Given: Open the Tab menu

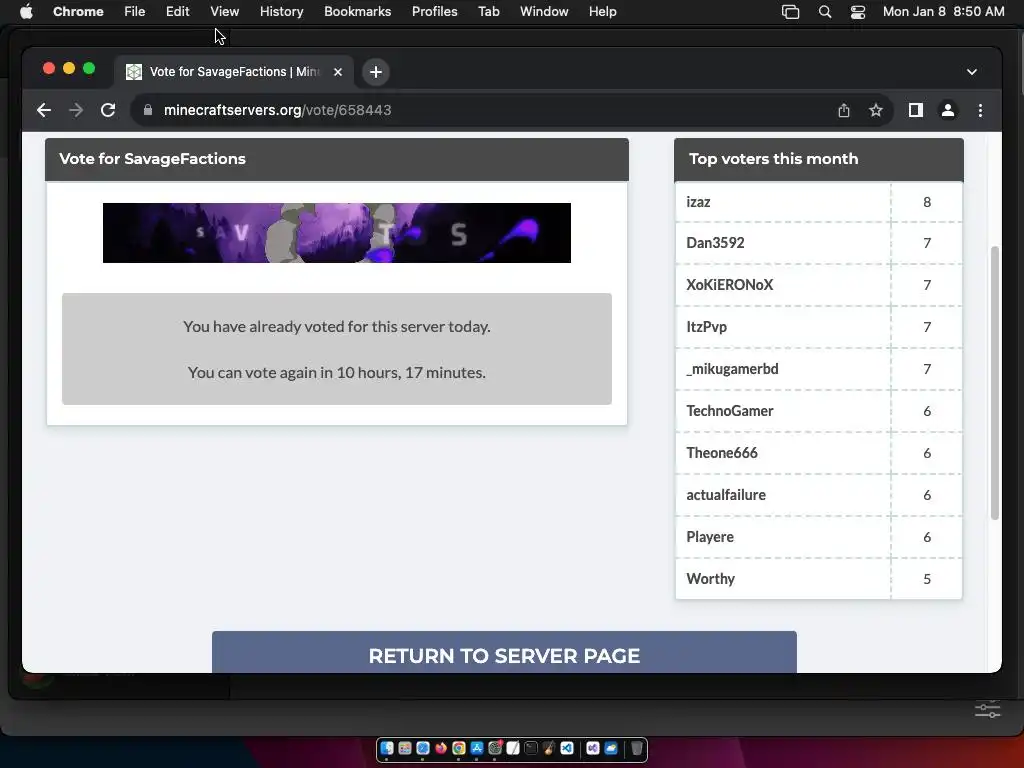Looking at the screenshot, I should coord(488,11).
